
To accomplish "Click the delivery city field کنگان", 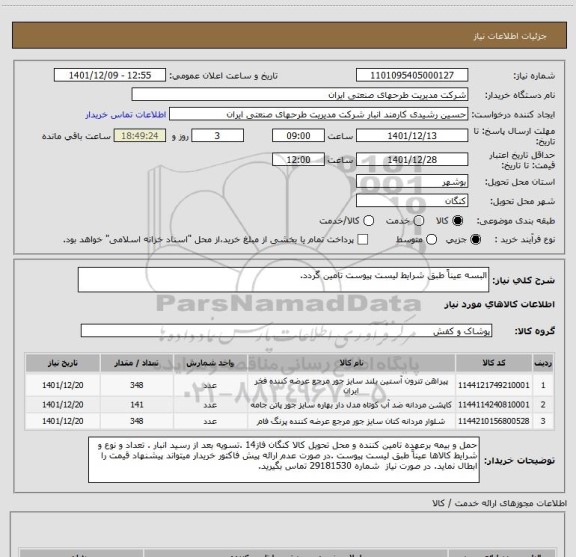I will (x=412, y=201).
